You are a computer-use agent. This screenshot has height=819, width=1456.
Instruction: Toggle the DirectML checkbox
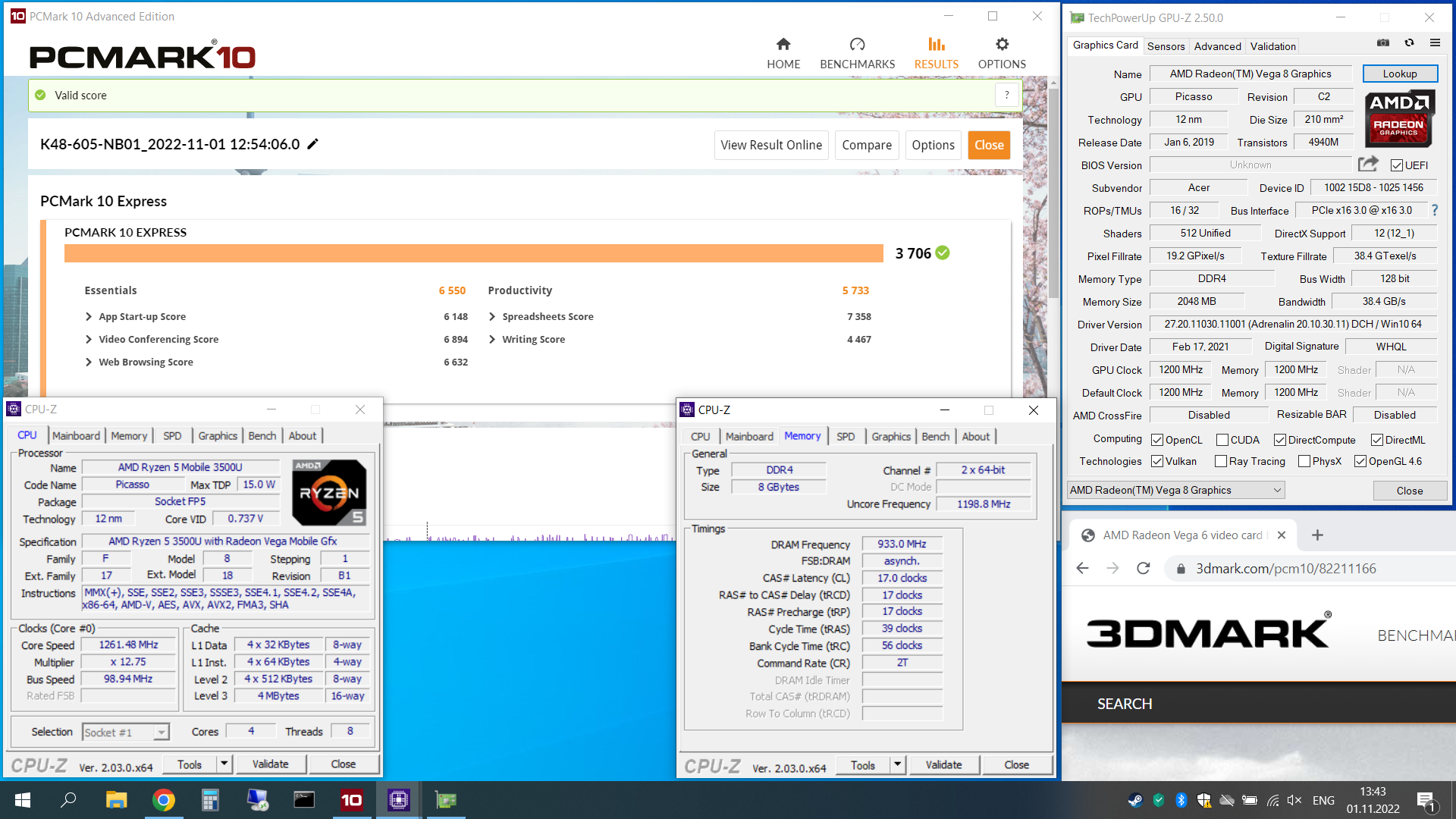[x=1377, y=440]
